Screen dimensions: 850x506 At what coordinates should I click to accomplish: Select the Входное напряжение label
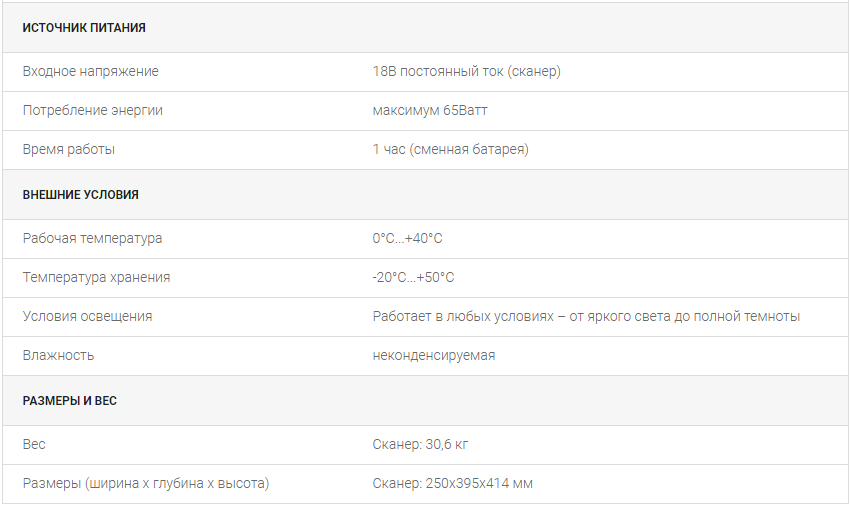(x=91, y=72)
